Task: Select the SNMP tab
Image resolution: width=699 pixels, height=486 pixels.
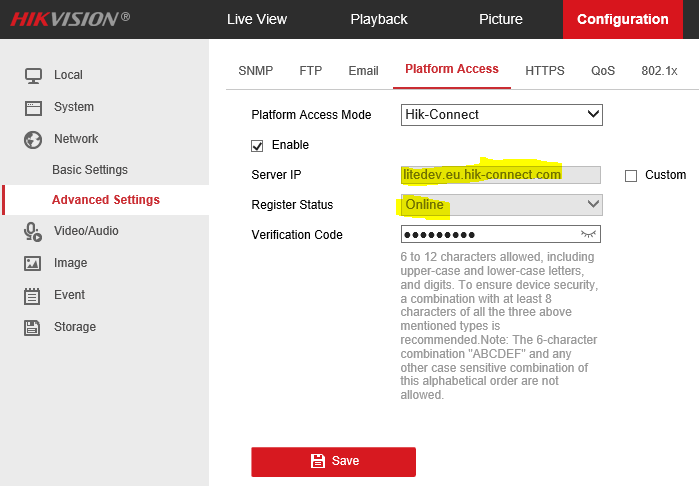Action: coord(255,71)
